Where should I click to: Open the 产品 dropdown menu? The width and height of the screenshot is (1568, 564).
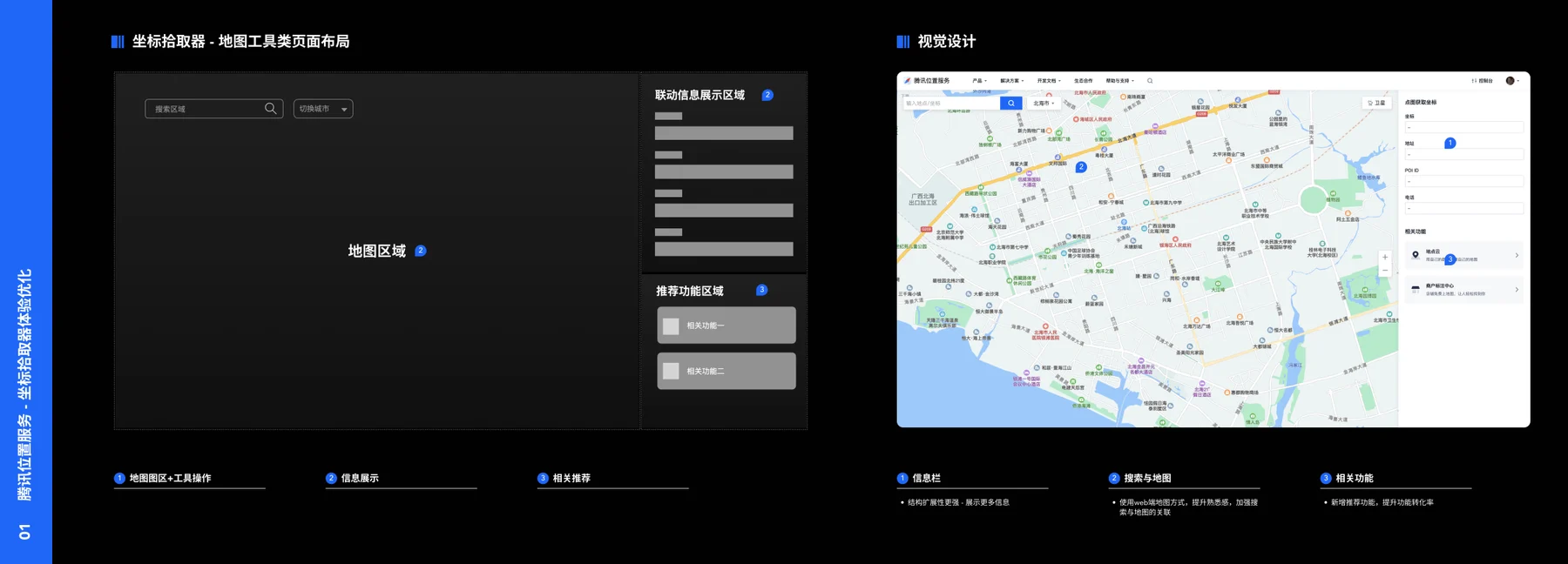pos(979,80)
